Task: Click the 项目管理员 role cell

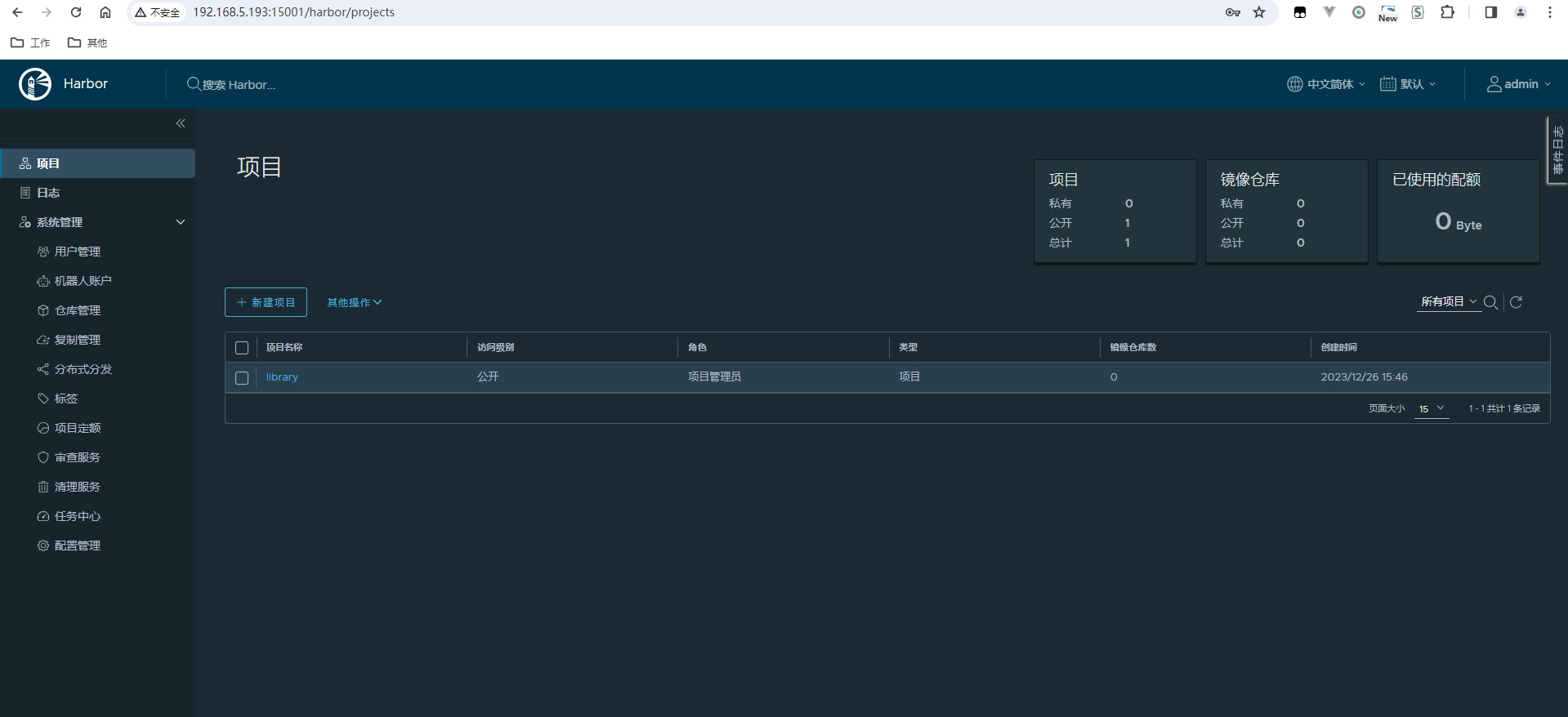Action: (714, 376)
